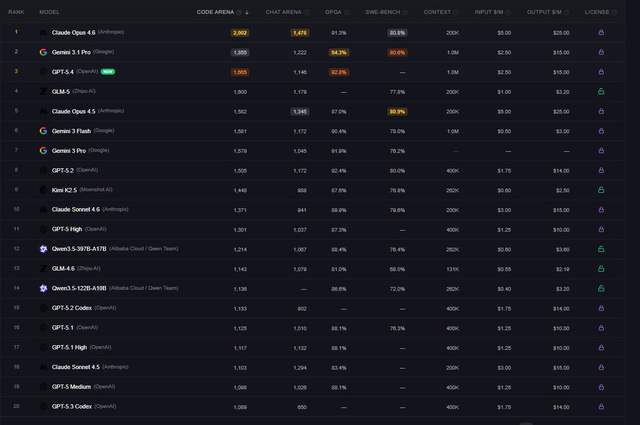Click green open-license lock for GLM-5
640x425 pixels.
(601, 91)
